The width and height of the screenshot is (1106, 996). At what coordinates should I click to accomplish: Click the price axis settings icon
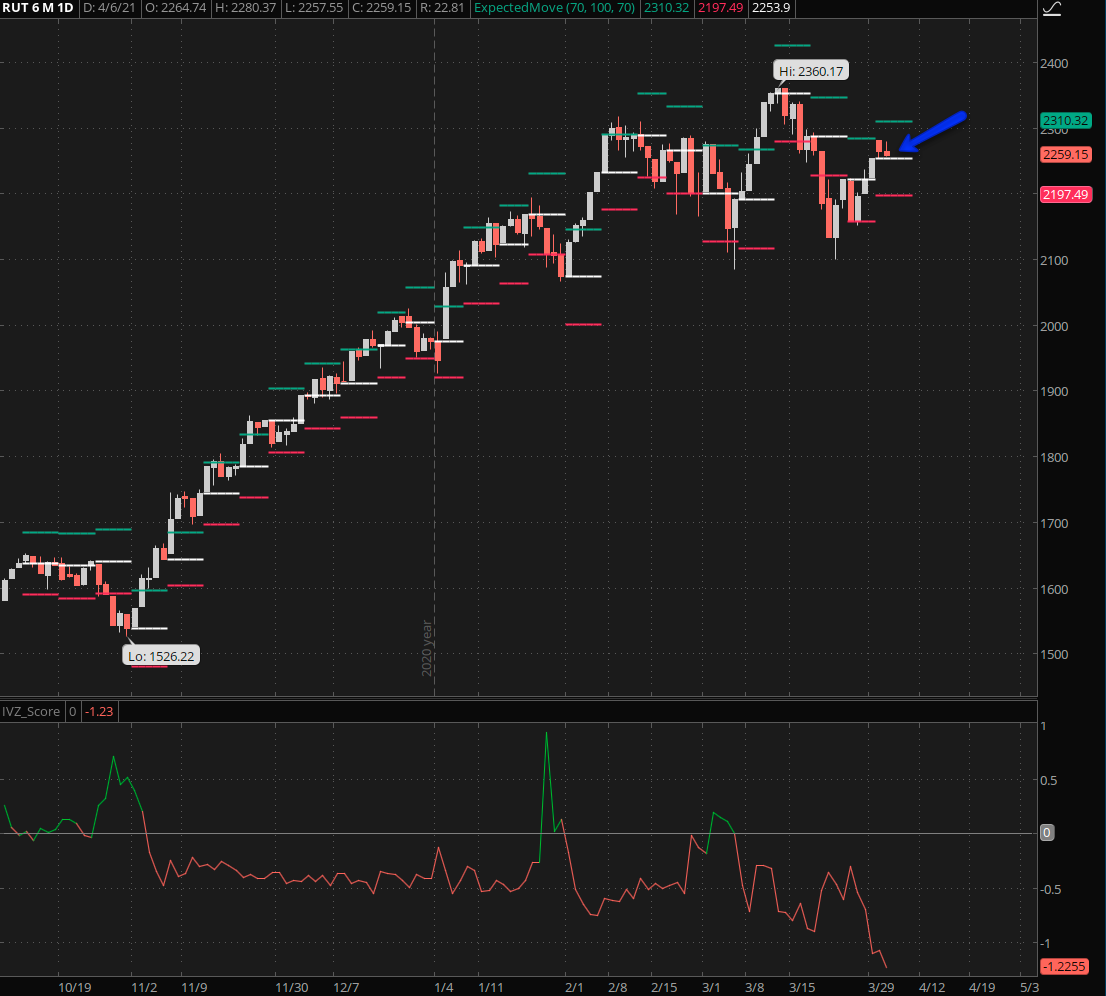[1051, 9]
